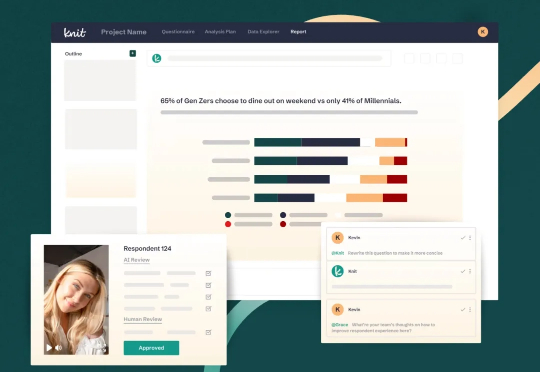540x372 pixels.
Task: Click the green Knit icon beside the prompt bar
Action: point(157,59)
